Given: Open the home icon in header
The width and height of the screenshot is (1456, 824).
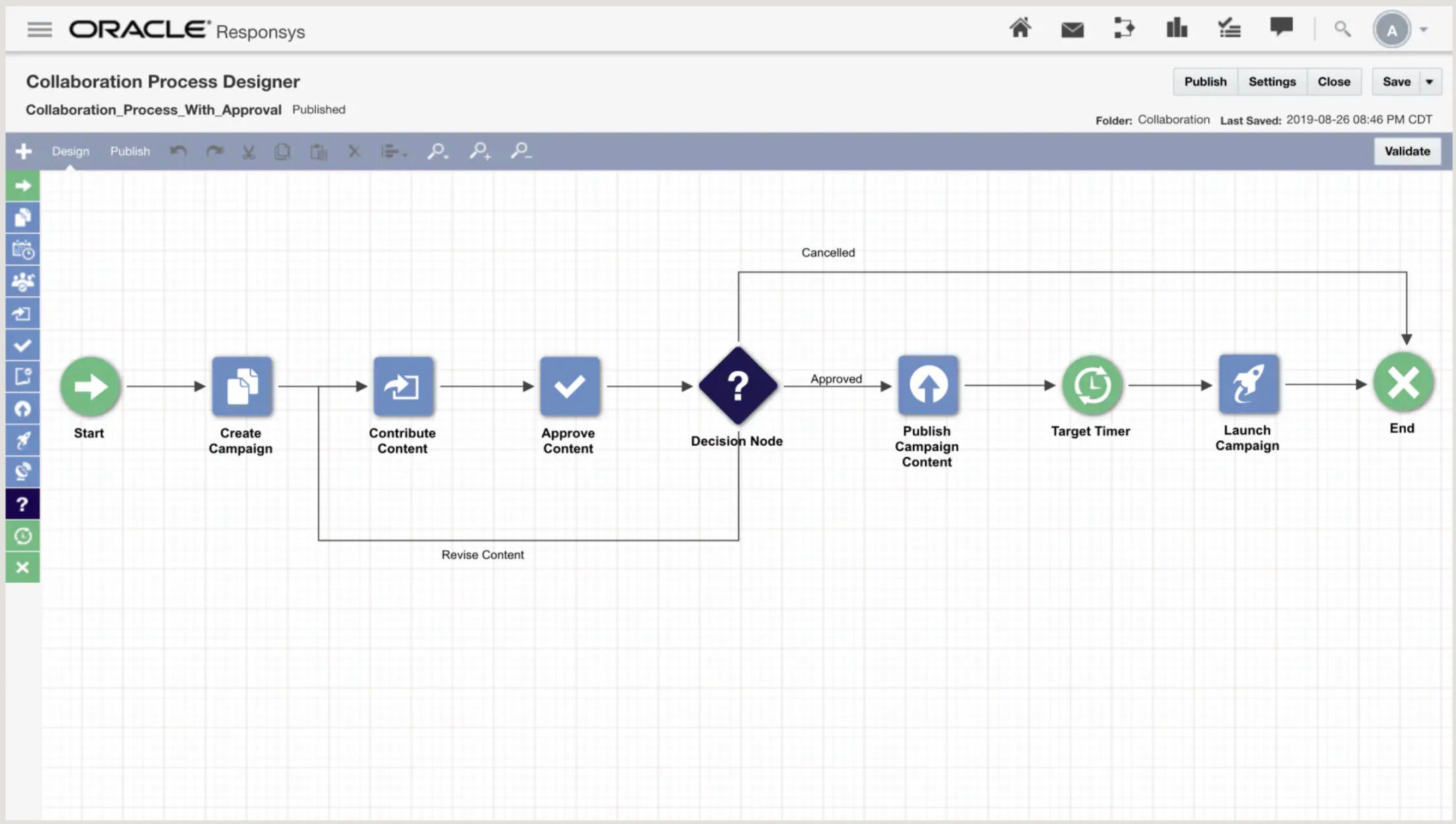Looking at the screenshot, I should pos(1019,29).
